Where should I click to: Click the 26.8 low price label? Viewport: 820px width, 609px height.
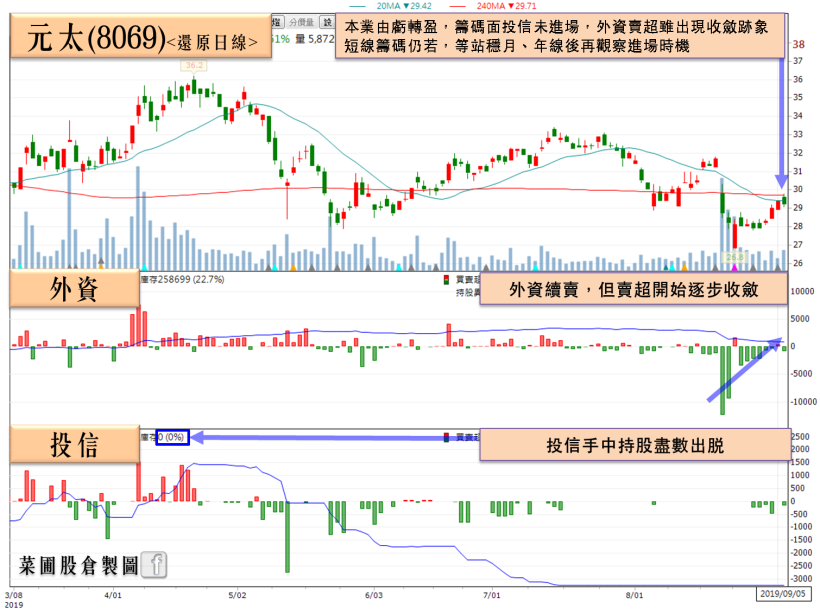pos(735,257)
